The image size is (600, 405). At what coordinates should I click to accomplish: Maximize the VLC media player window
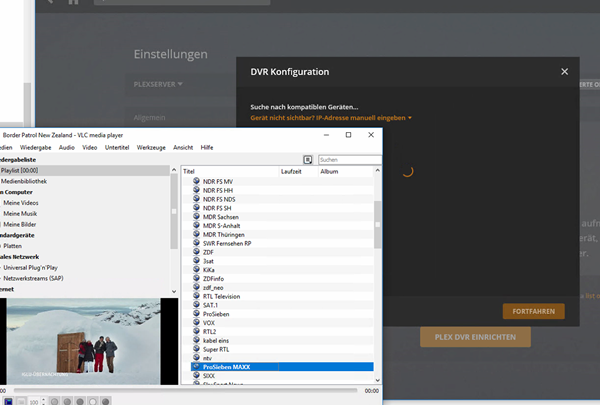pos(348,135)
